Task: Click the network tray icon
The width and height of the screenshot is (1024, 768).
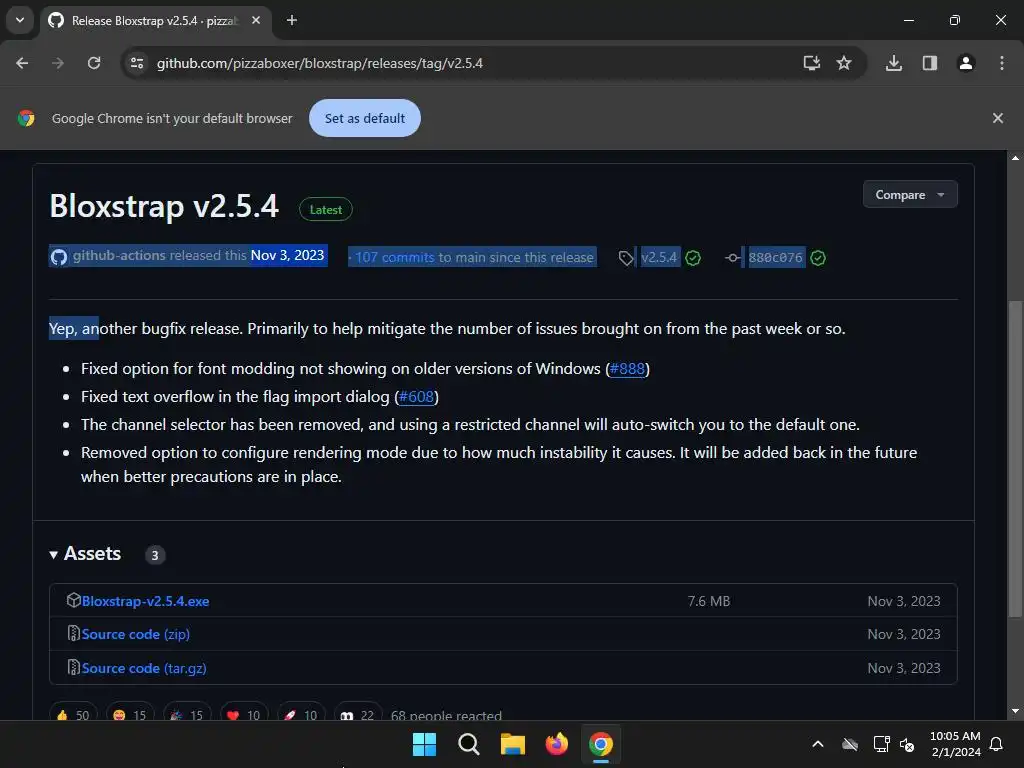Action: tap(881, 744)
